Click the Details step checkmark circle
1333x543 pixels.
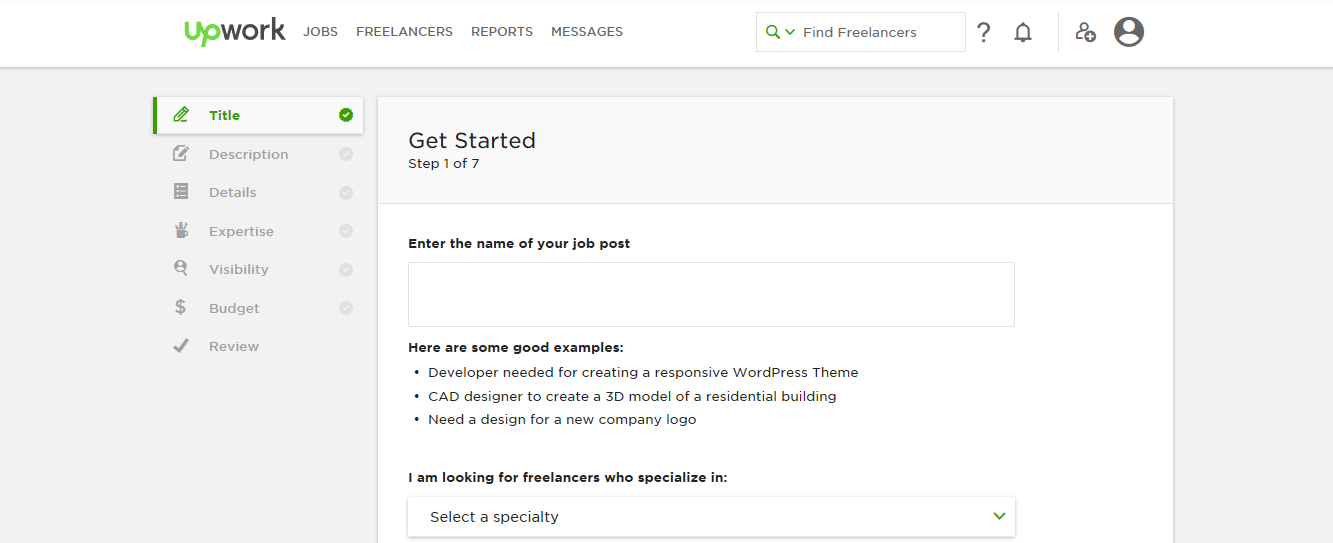[346, 193]
